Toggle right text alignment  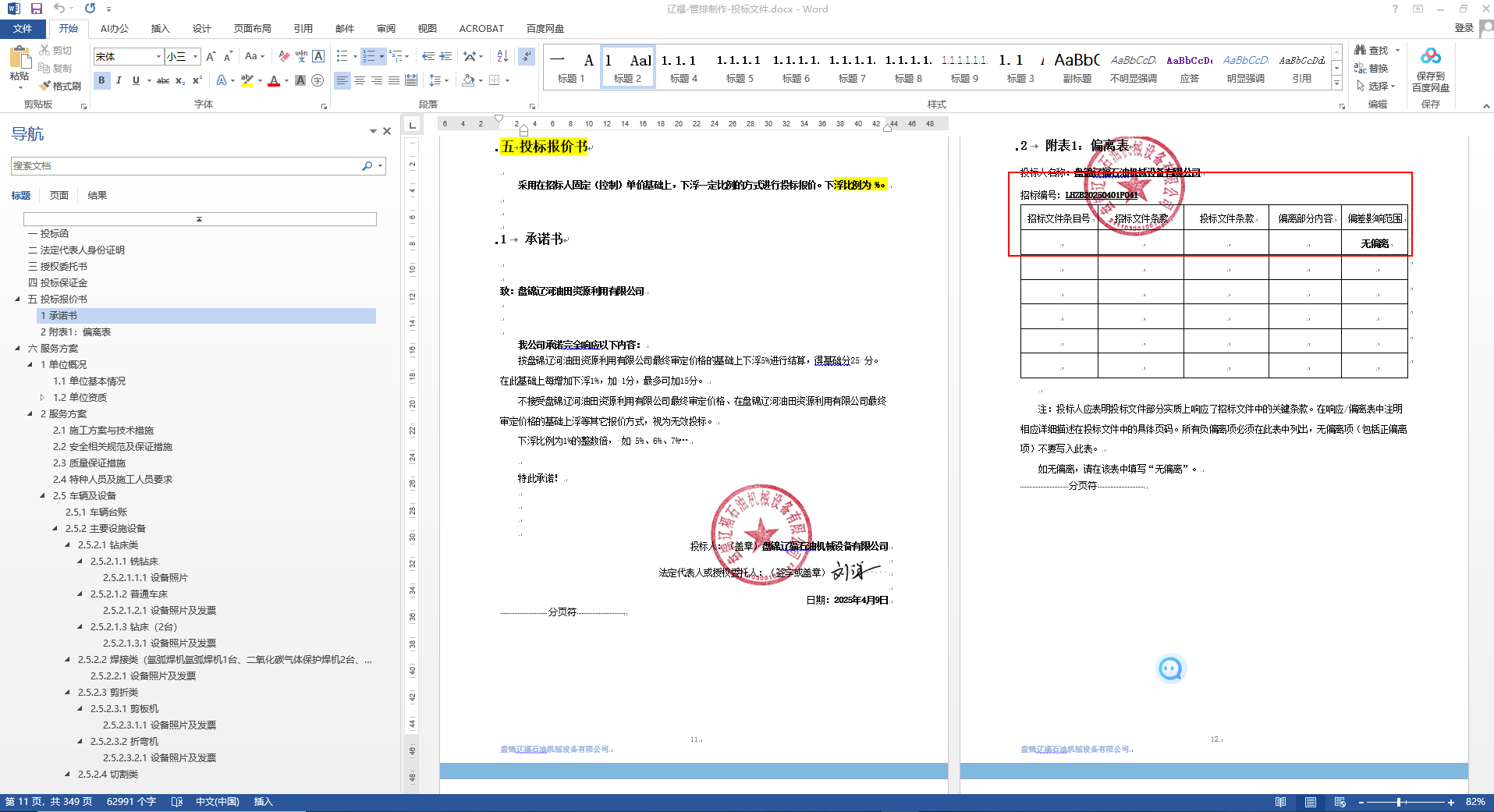[377, 80]
